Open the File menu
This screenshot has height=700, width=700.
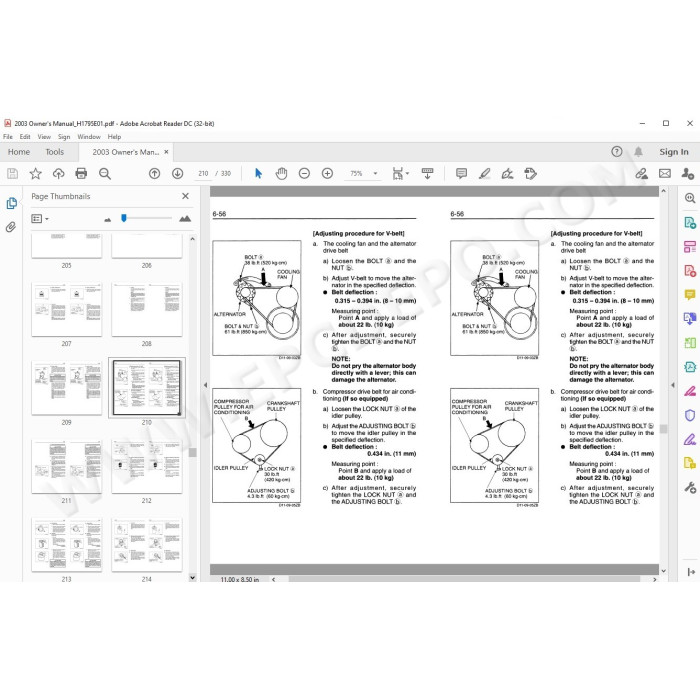coord(8,137)
